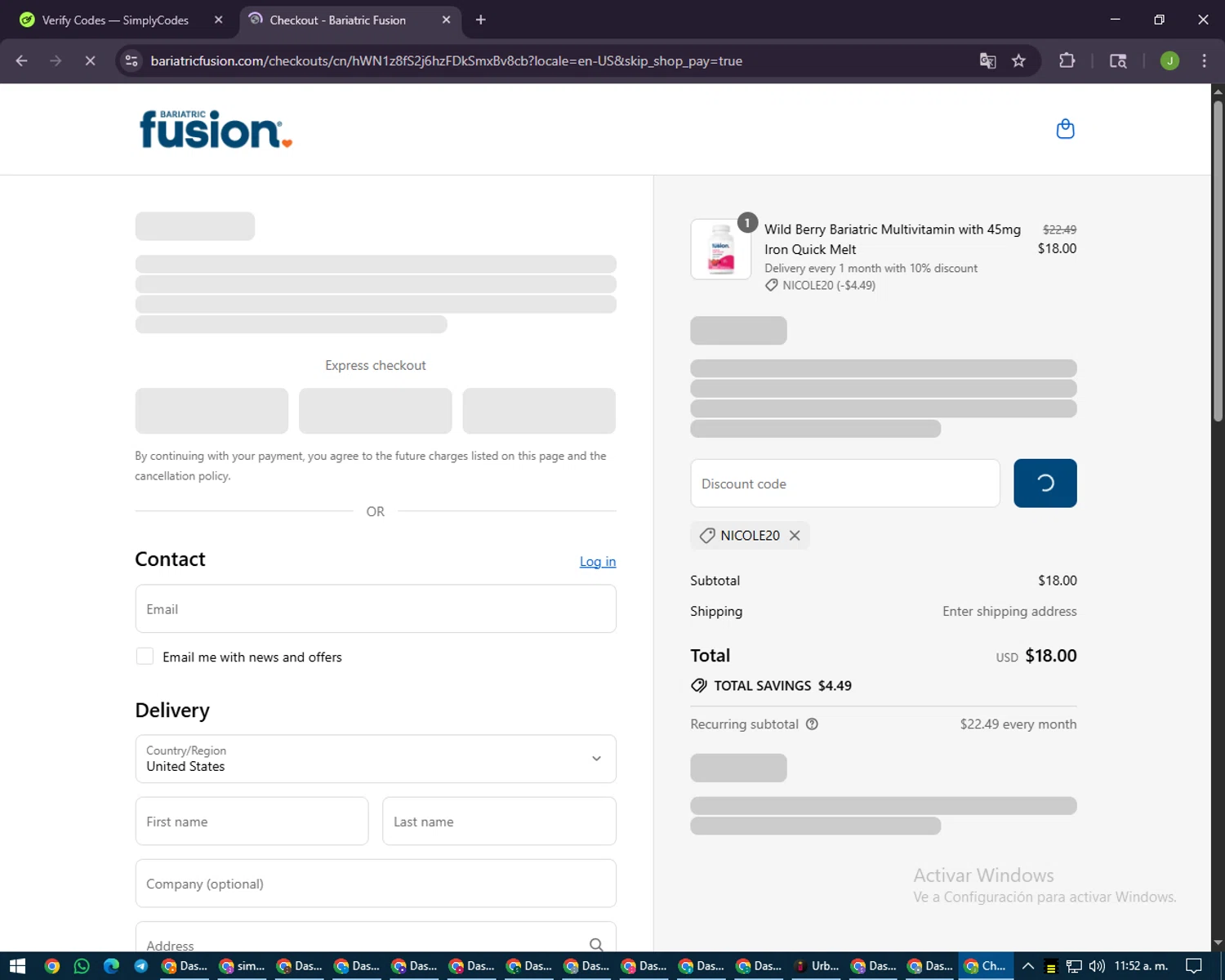Viewport: 1225px width, 980px height.
Task: Close the Checkout Bariatric Fusion tab
Action: coord(446,20)
